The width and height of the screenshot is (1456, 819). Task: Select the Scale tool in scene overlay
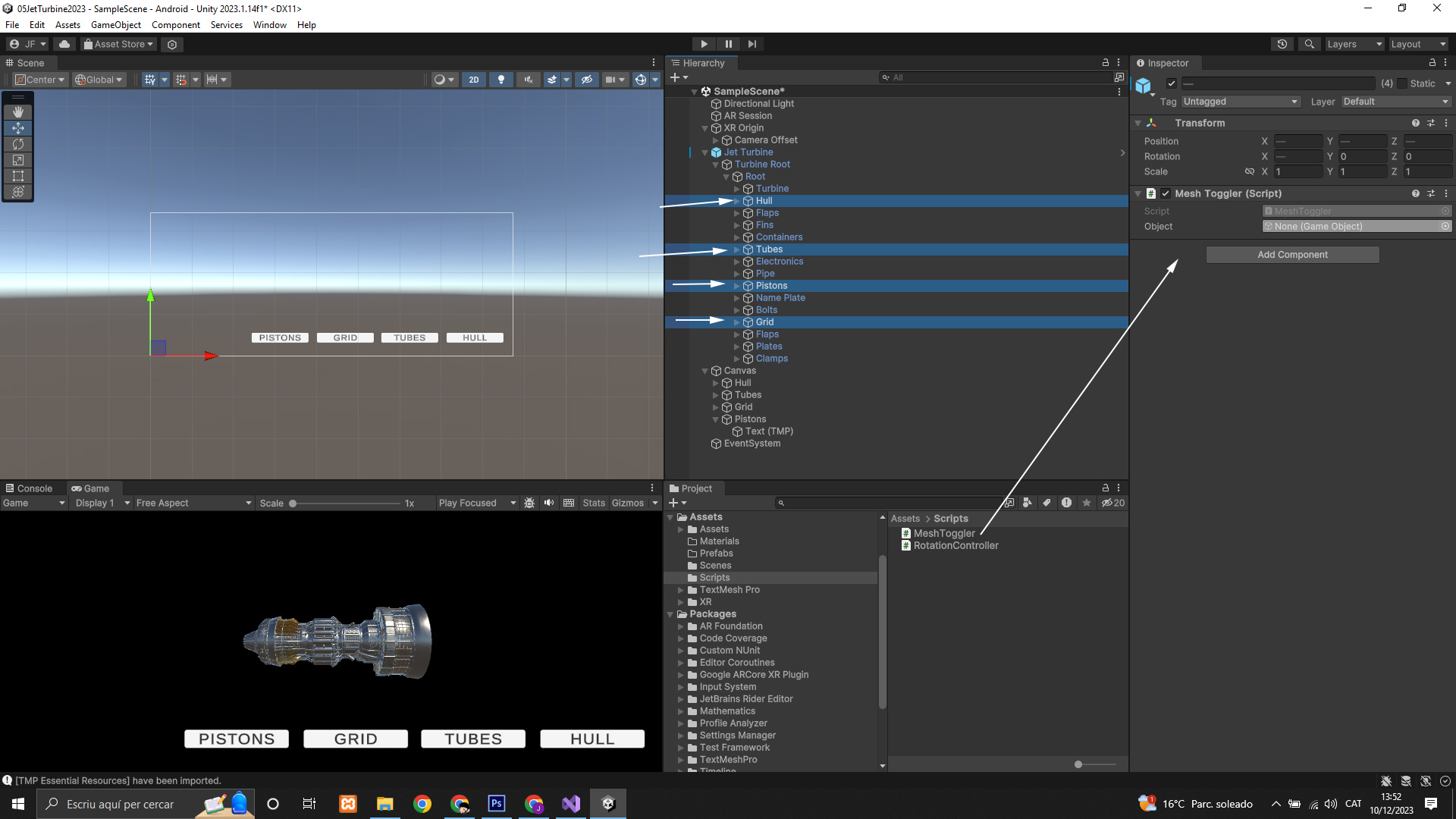[18, 160]
